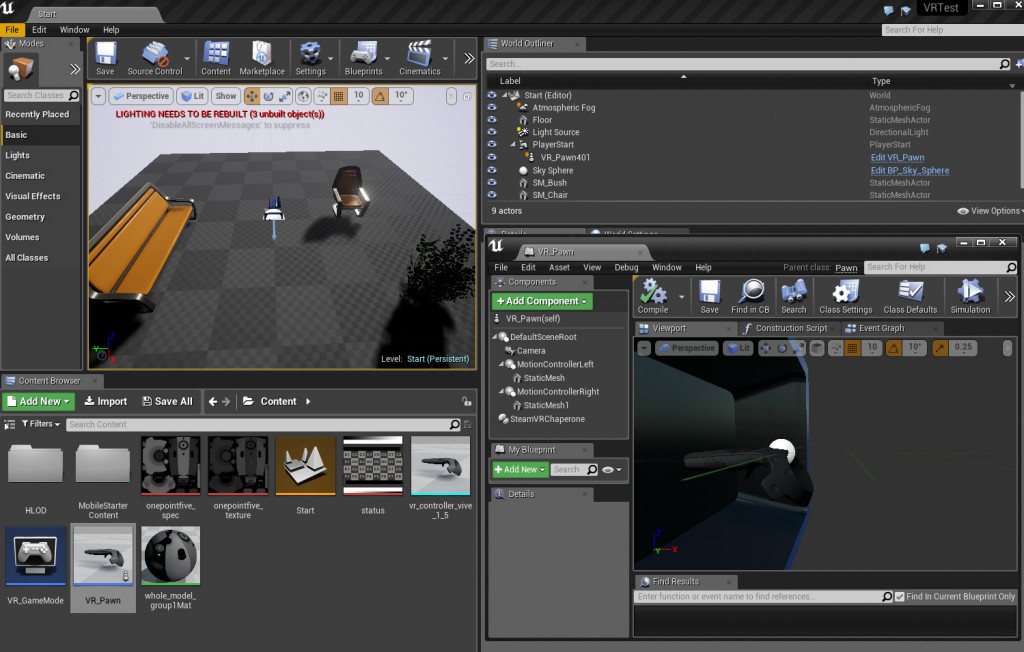Click the Search Content field
Screen dimensions: 1024x652
[259, 425]
